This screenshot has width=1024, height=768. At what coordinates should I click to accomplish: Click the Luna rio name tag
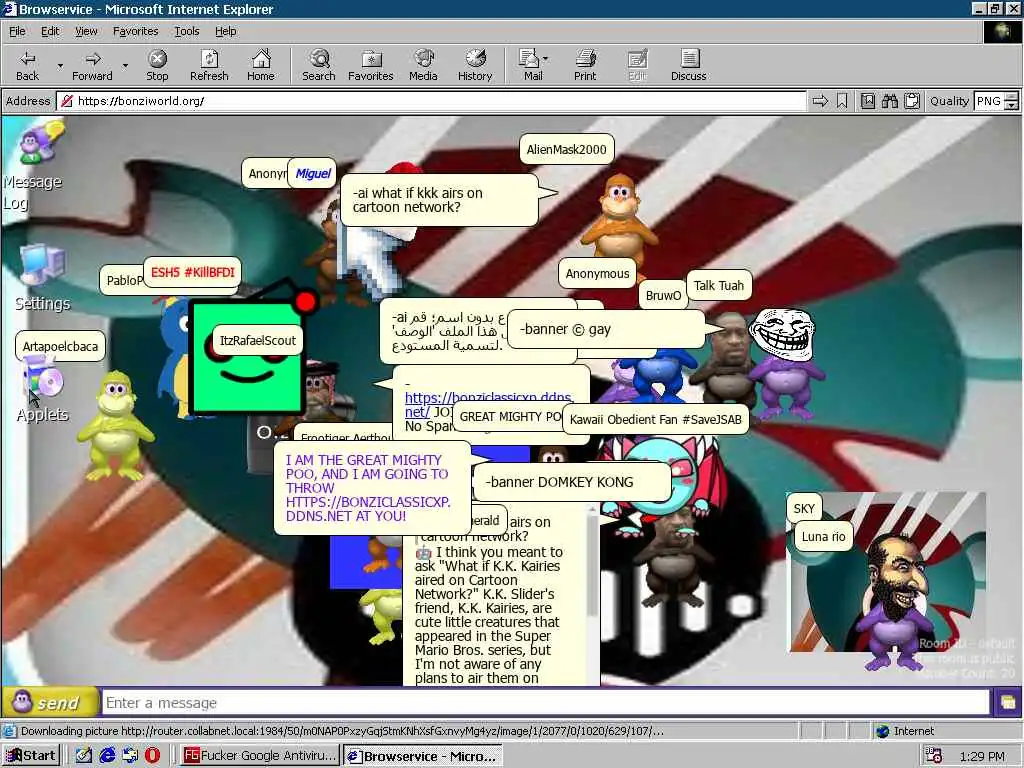[x=824, y=537]
